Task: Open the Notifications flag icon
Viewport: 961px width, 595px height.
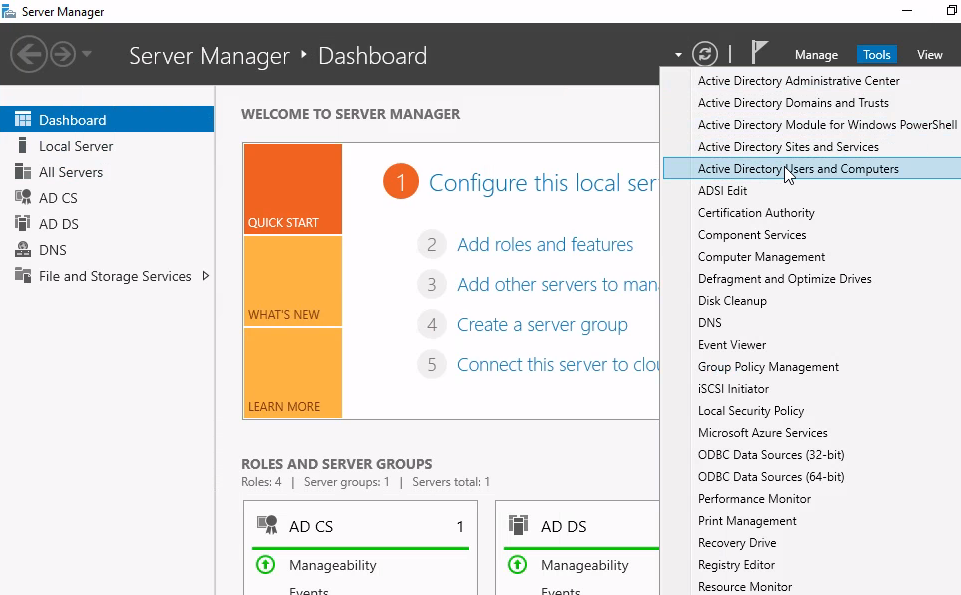Action: [759, 53]
